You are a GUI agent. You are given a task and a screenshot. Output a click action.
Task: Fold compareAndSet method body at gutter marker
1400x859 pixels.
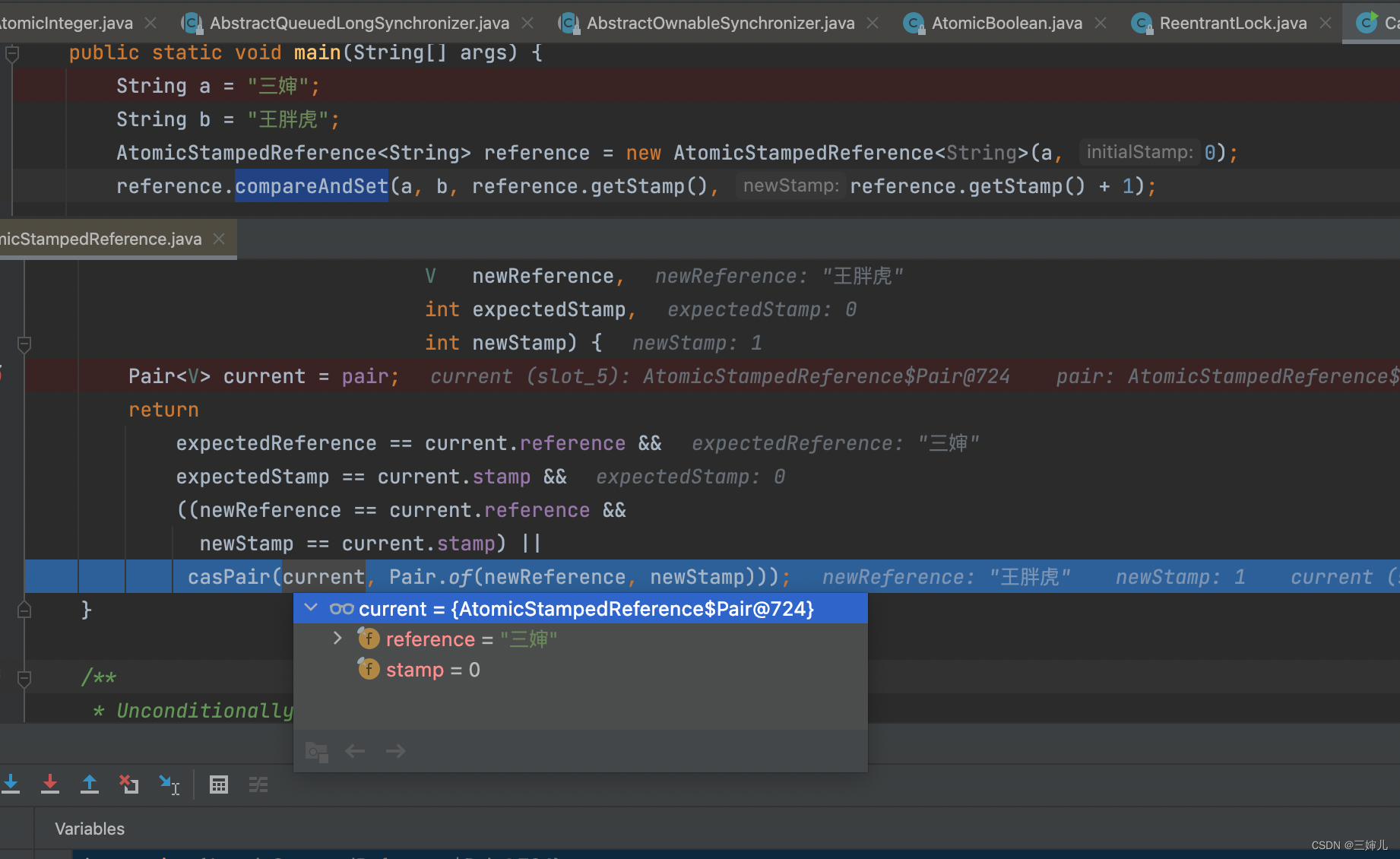[24, 344]
